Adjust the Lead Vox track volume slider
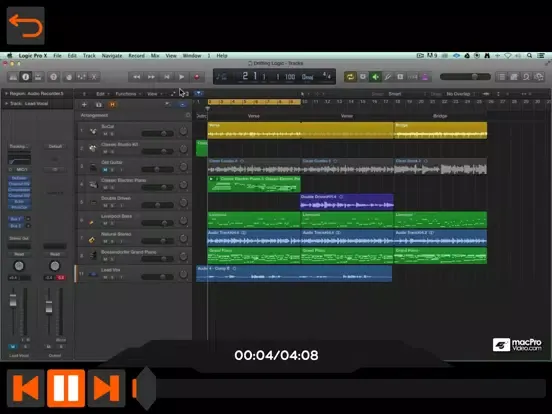 point(157,277)
